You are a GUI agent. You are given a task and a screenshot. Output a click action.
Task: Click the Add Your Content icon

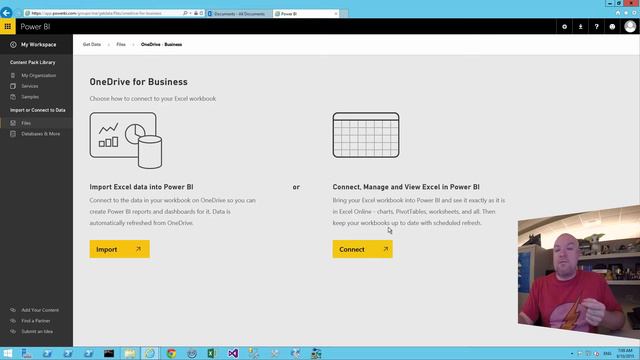[13, 310]
